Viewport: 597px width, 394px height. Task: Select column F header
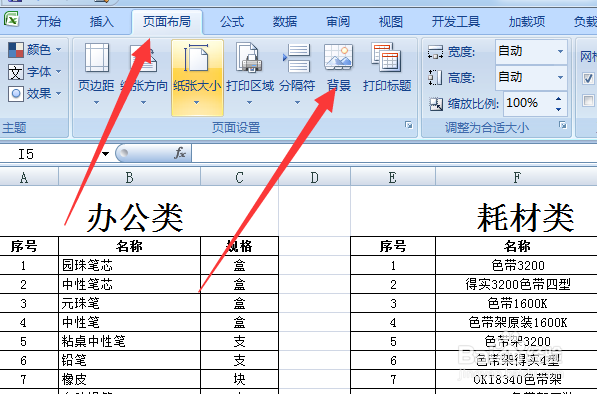pyautogui.click(x=516, y=177)
